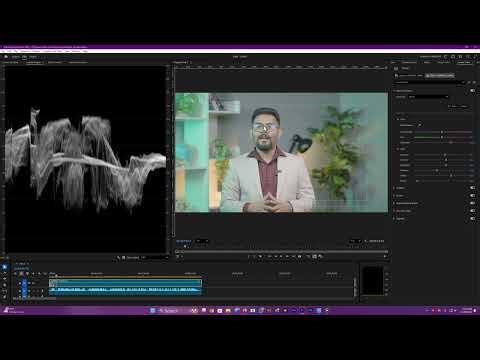480x360 pixels.
Task: Open the Lumetri Color effect dropdown
Action: coord(430,82)
